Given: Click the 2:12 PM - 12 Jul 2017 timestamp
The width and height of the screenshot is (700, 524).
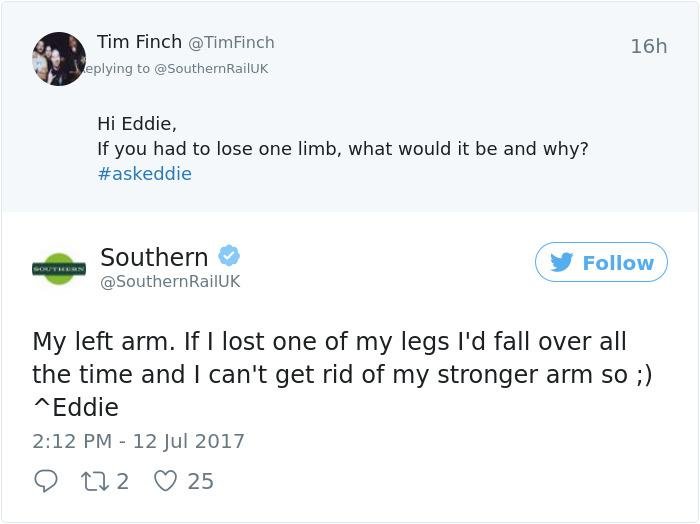Looking at the screenshot, I should [x=138, y=440].
